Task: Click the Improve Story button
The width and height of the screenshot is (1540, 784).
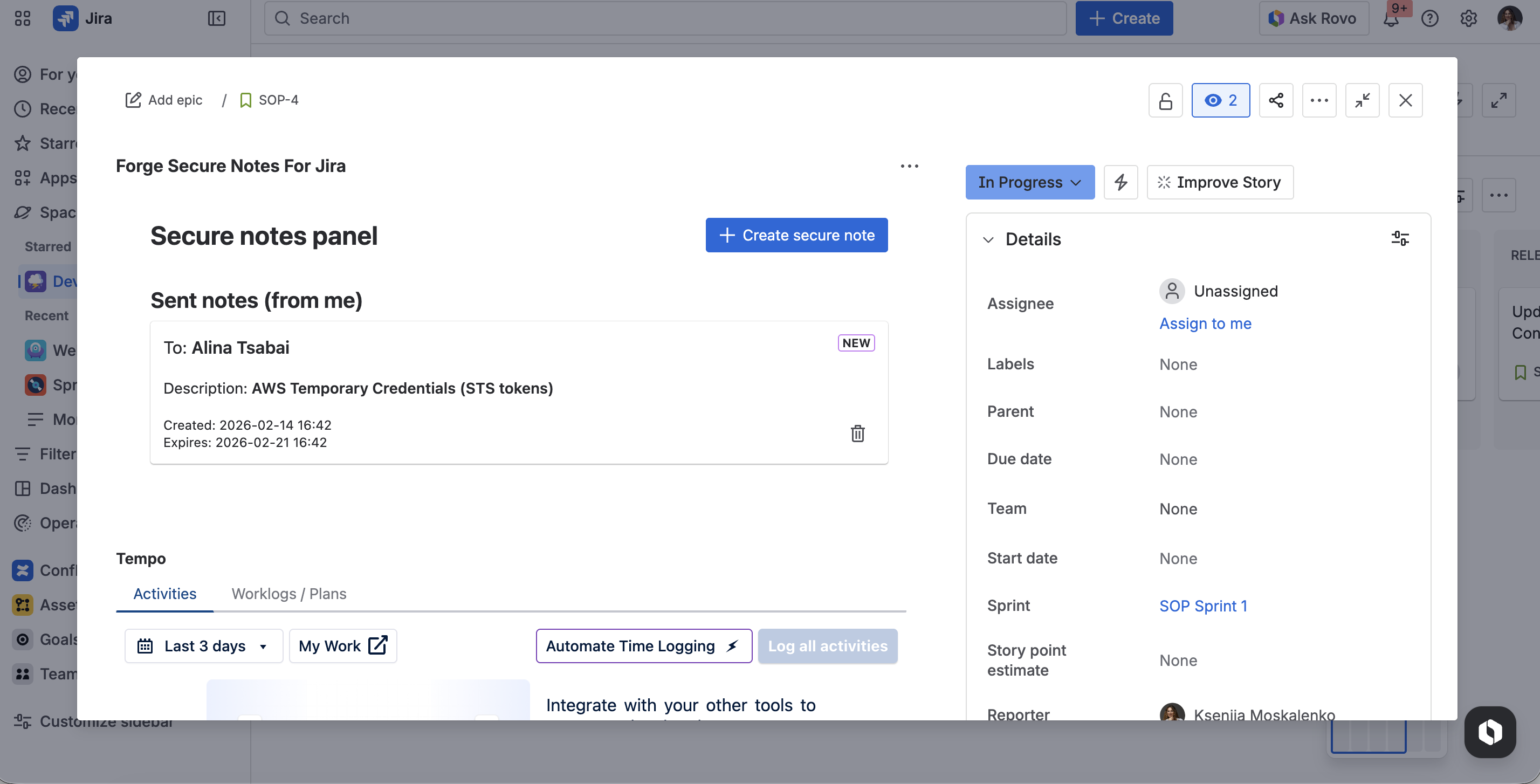Action: click(x=1220, y=182)
